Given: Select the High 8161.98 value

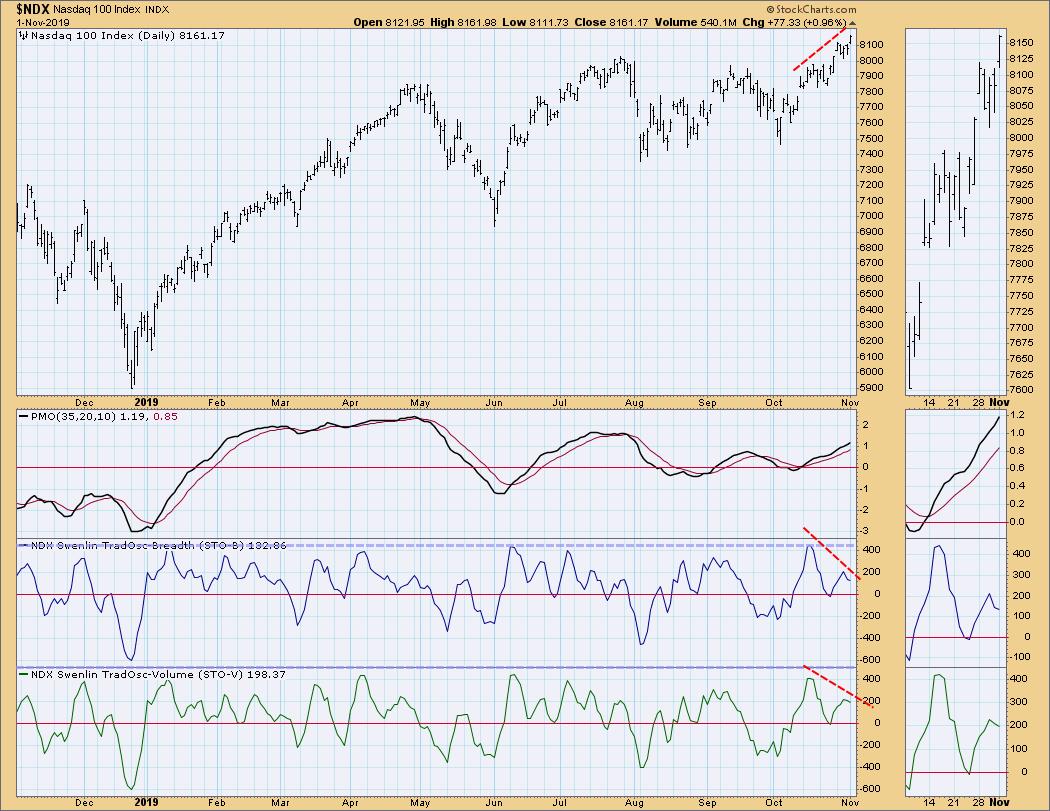Looking at the screenshot, I should (463, 22).
